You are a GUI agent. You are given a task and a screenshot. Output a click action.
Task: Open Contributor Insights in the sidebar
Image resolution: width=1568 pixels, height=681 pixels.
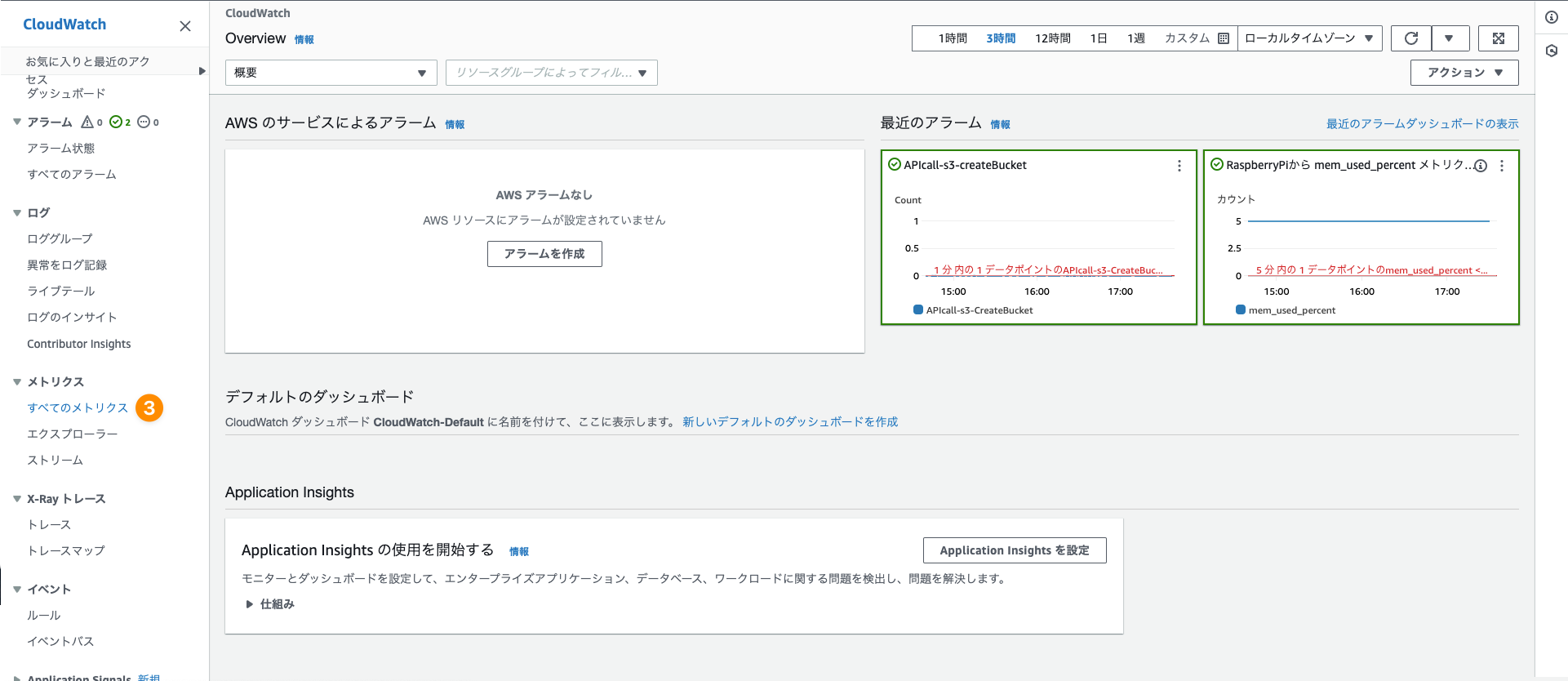[79, 344]
